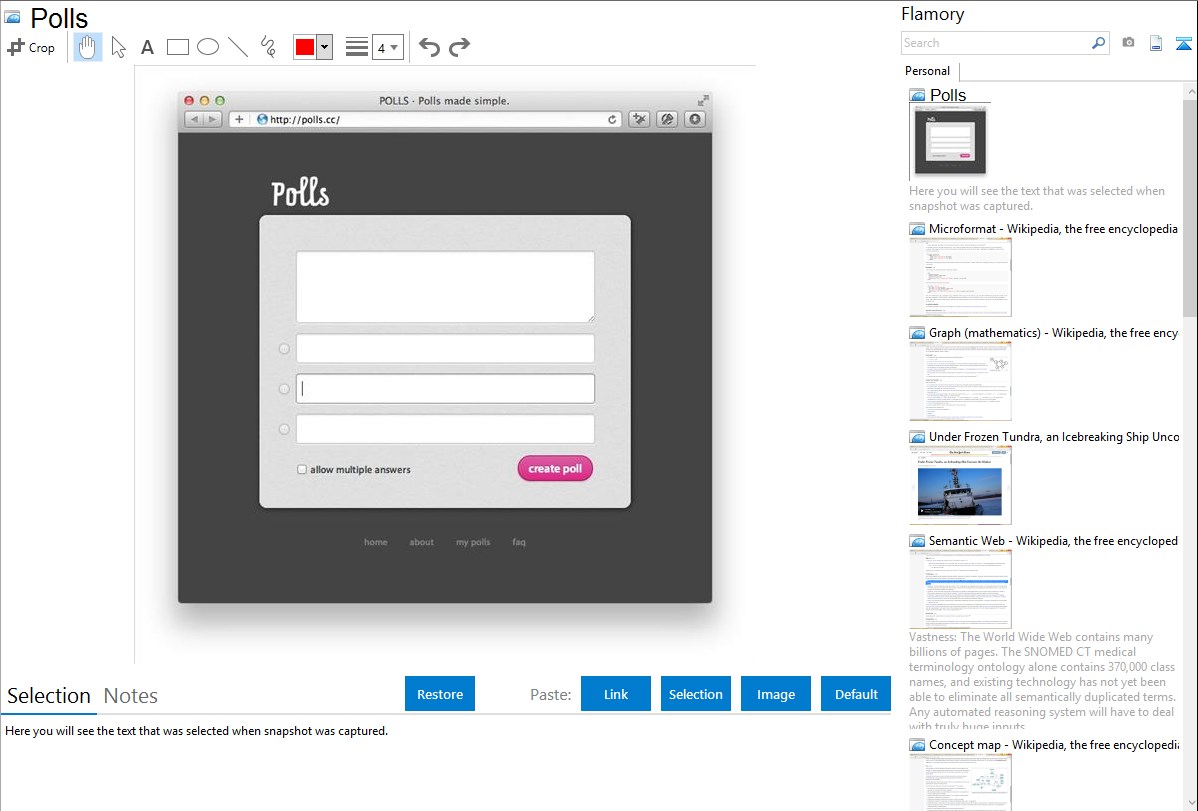
Task: Click the Link paste button
Action: pyautogui.click(x=616, y=694)
